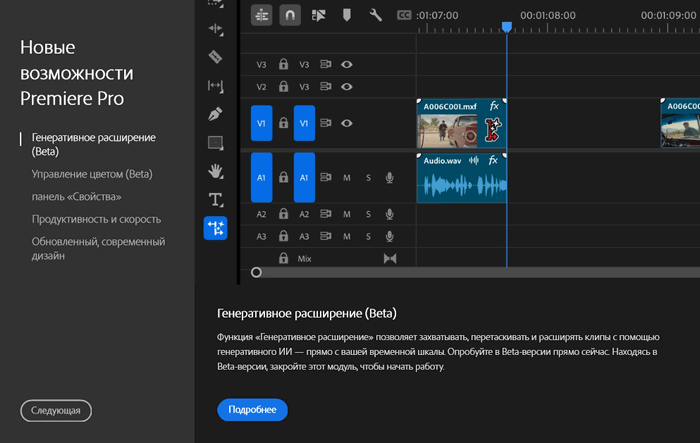Click the 00:01:08:00 timecode on ruler
Screen dimensions: 700x443
[548, 16]
